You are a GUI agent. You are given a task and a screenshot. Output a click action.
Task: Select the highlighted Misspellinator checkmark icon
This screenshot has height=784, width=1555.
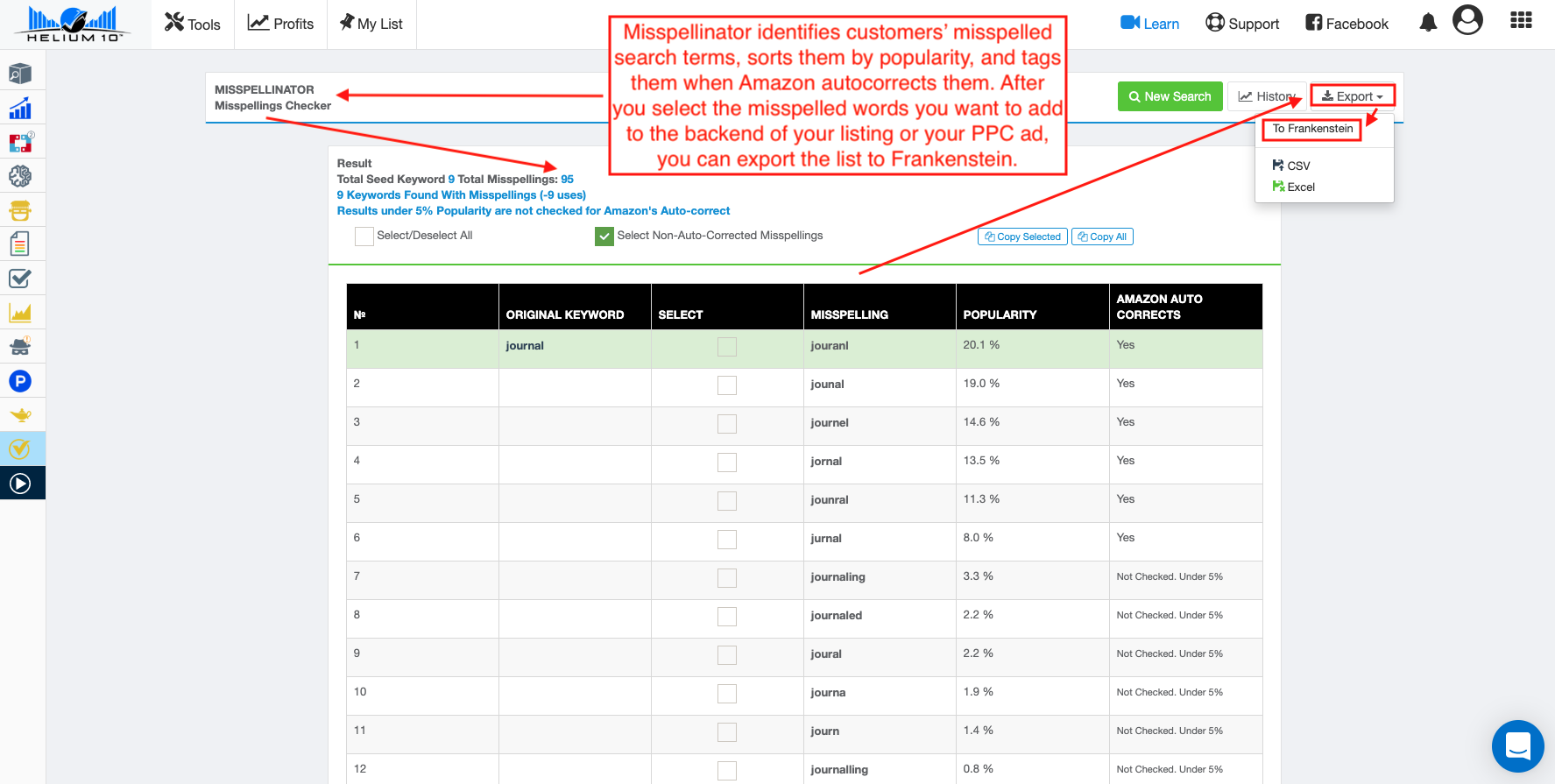[20, 449]
